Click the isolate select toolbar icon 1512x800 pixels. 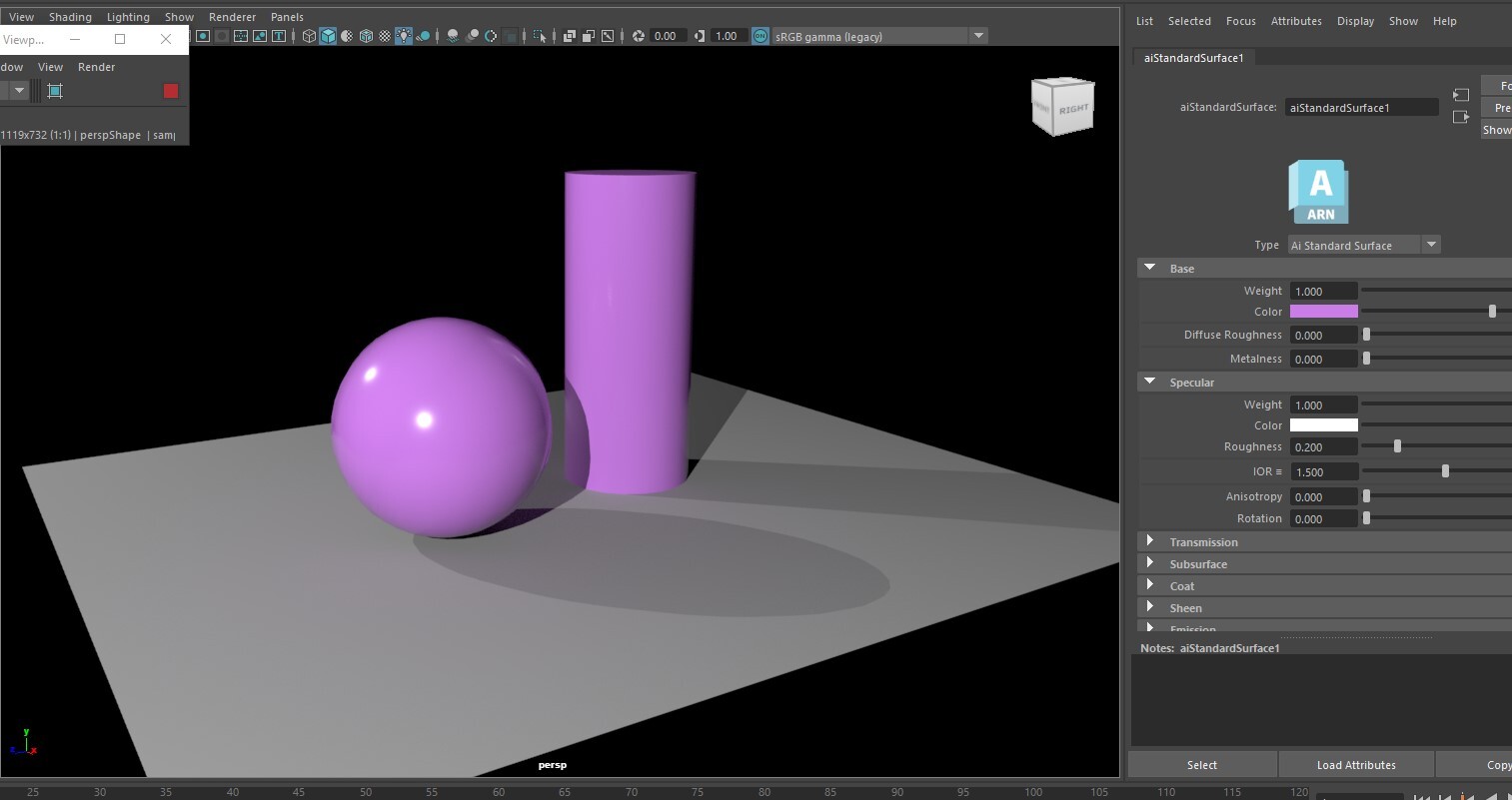[540, 36]
